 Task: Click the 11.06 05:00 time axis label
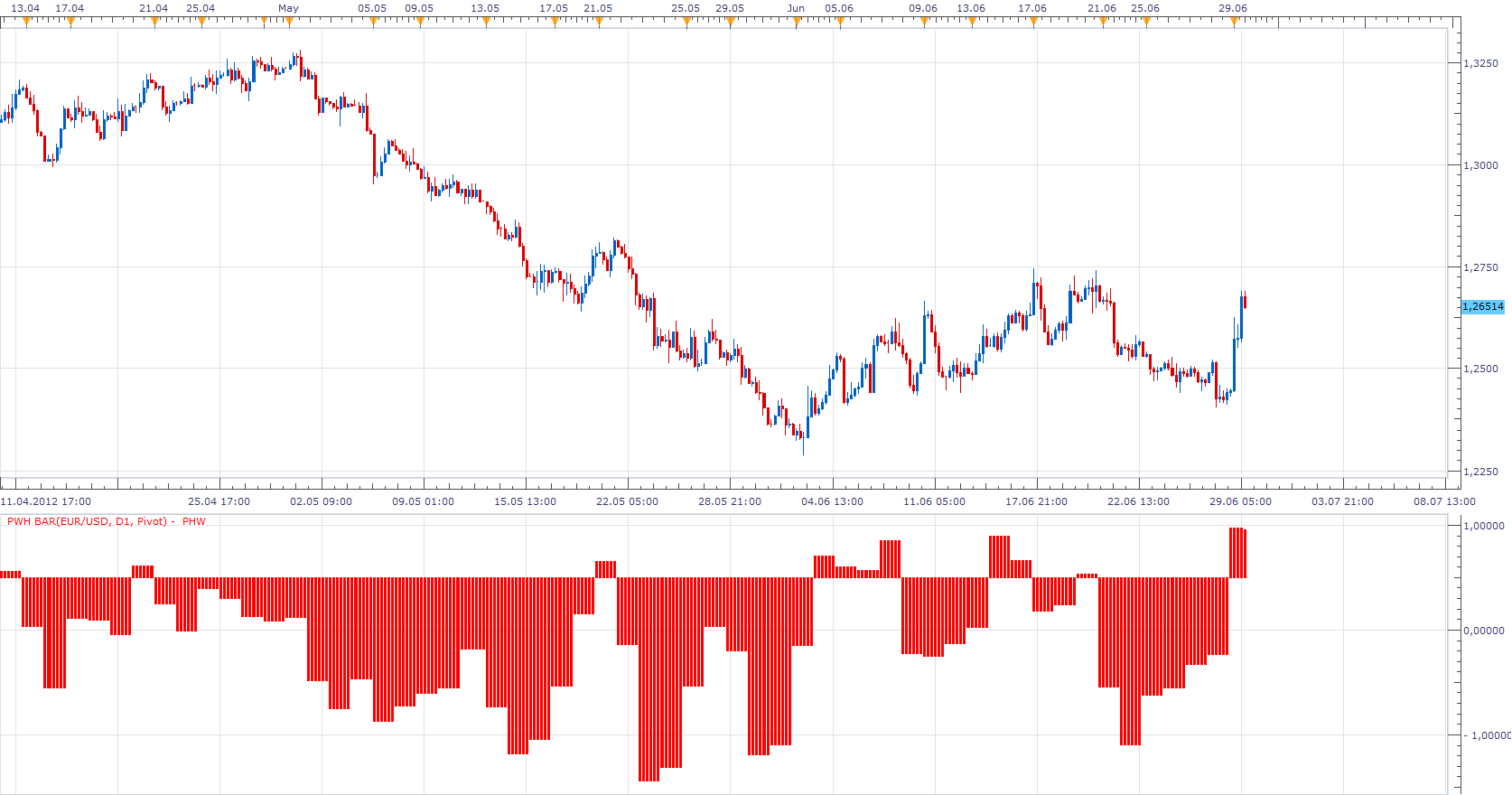tap(935, 501)
